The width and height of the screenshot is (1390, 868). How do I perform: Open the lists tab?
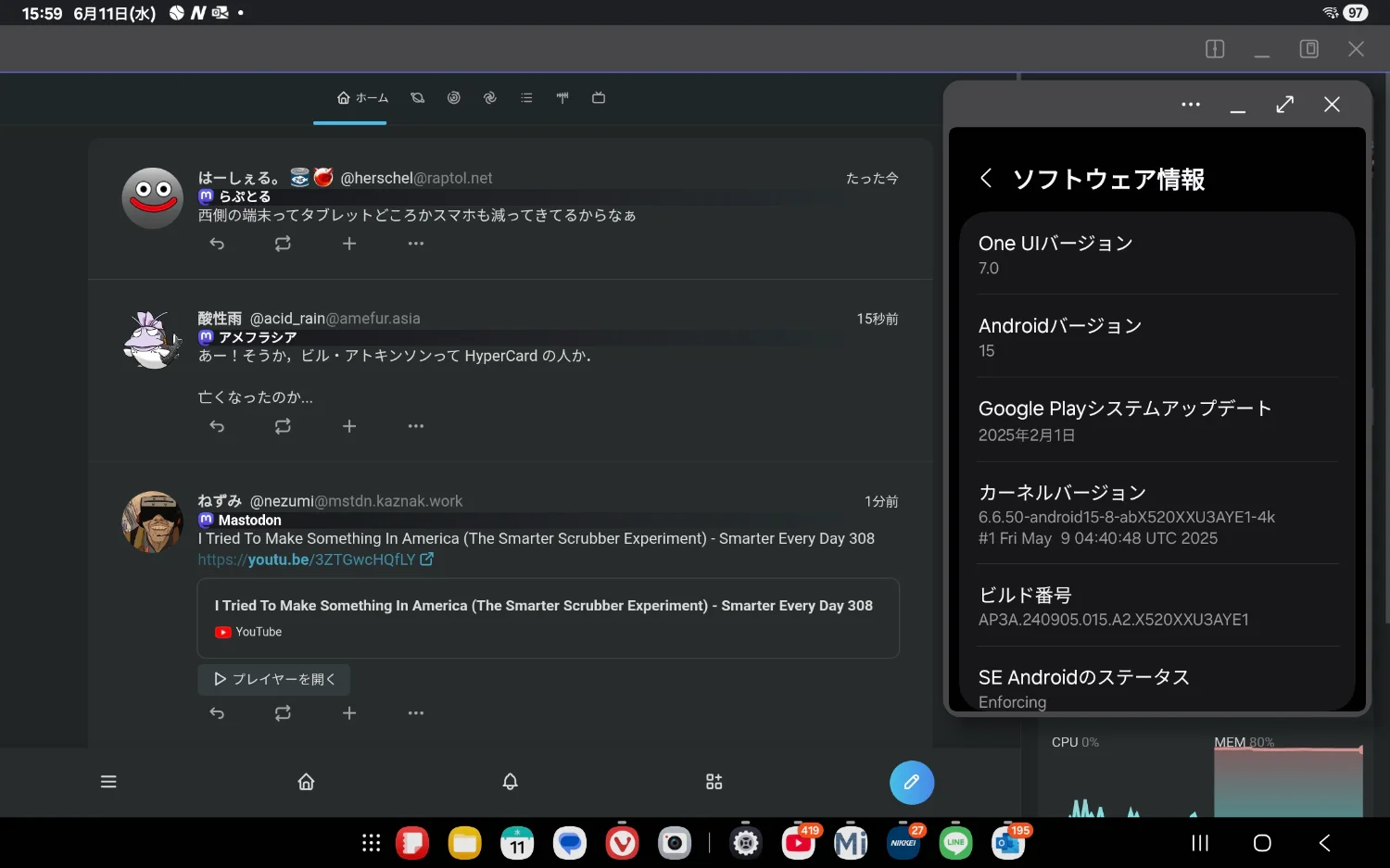[526, 97]
